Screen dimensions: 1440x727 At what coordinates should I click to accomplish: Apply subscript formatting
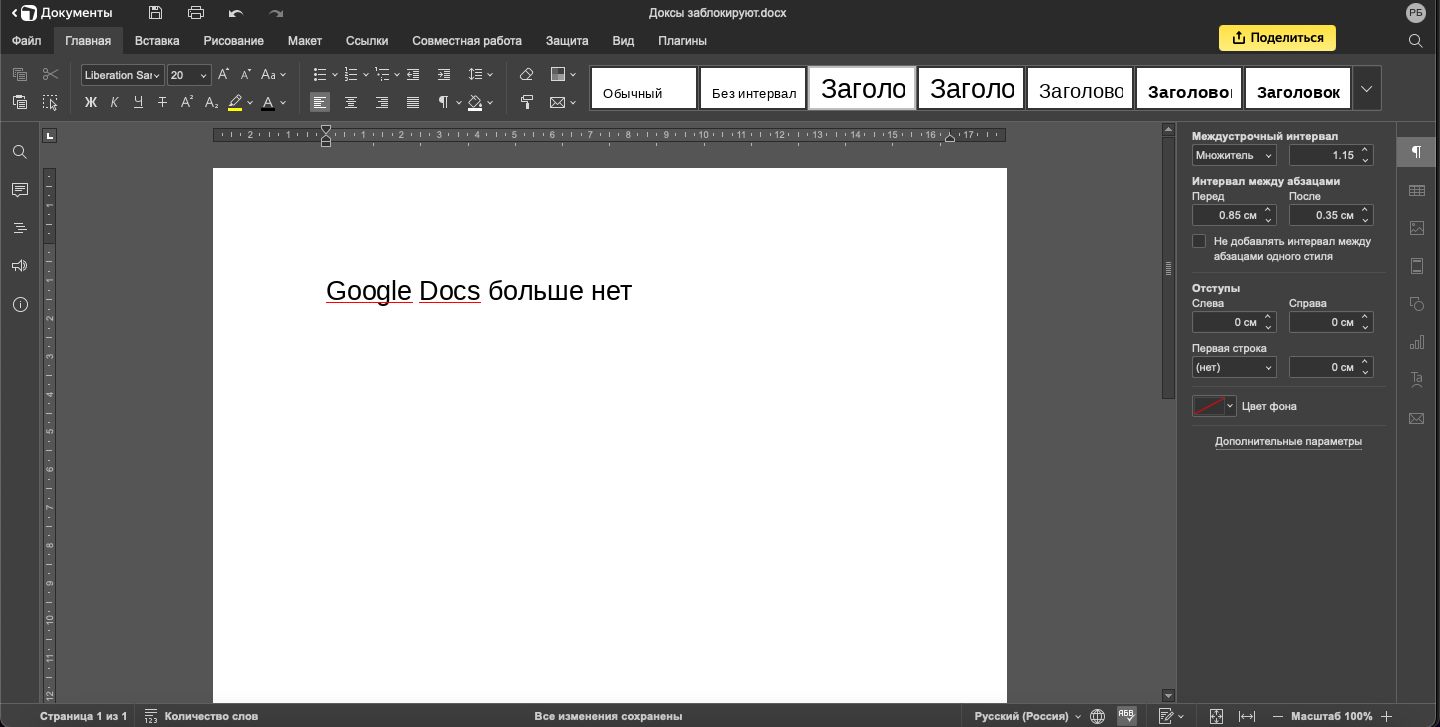click(x=211, y=102)
